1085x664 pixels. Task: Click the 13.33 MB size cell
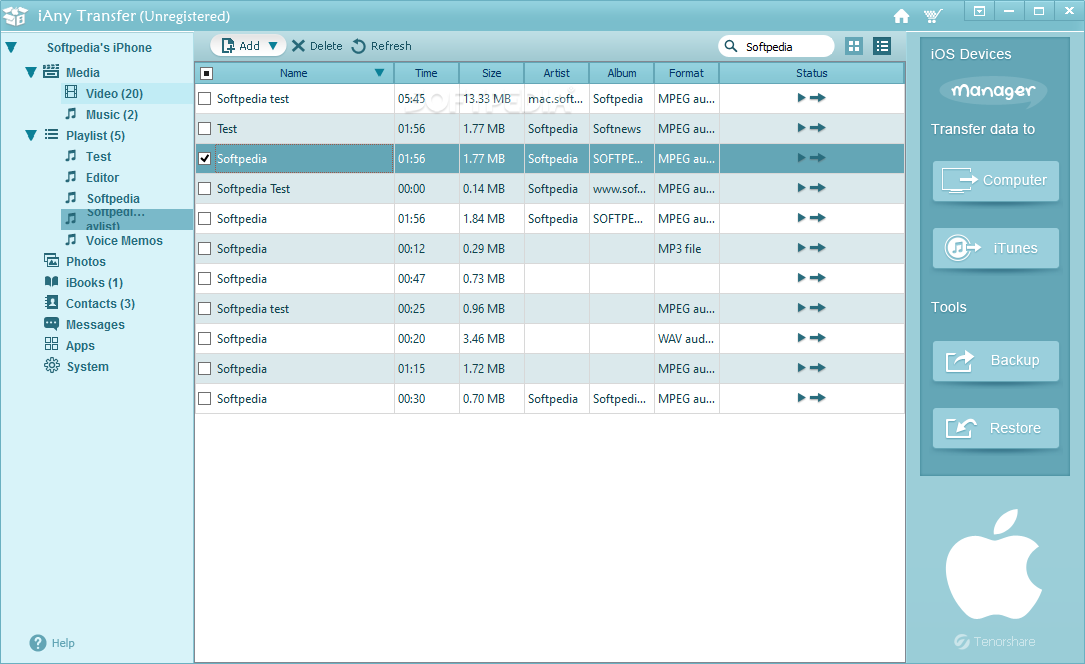pyautogui.click(x=491, y=99)
